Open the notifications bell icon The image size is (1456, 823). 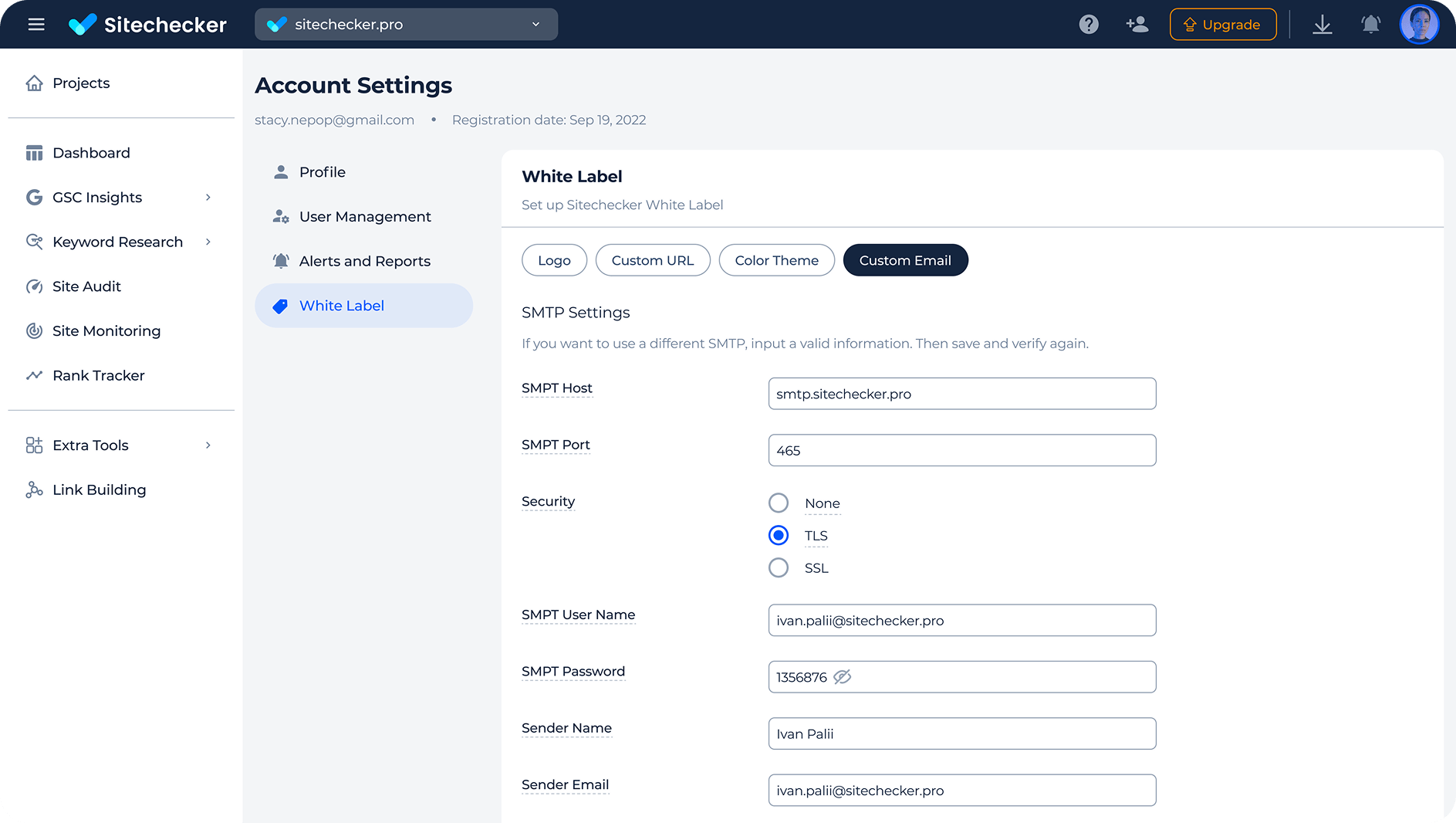tap(1370, 25)
